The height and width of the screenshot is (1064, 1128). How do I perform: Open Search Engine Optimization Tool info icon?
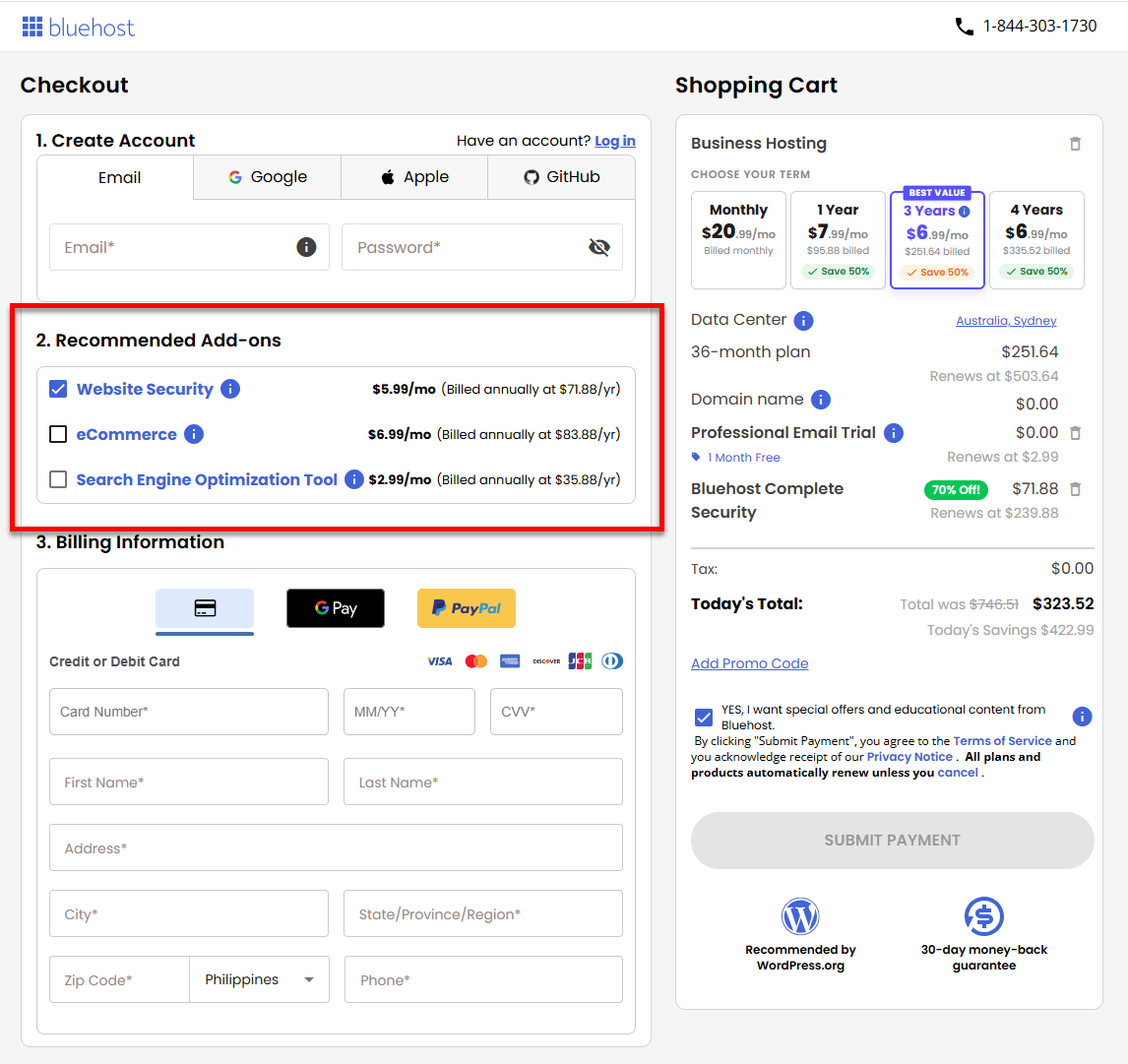click(x=354, y=479)
